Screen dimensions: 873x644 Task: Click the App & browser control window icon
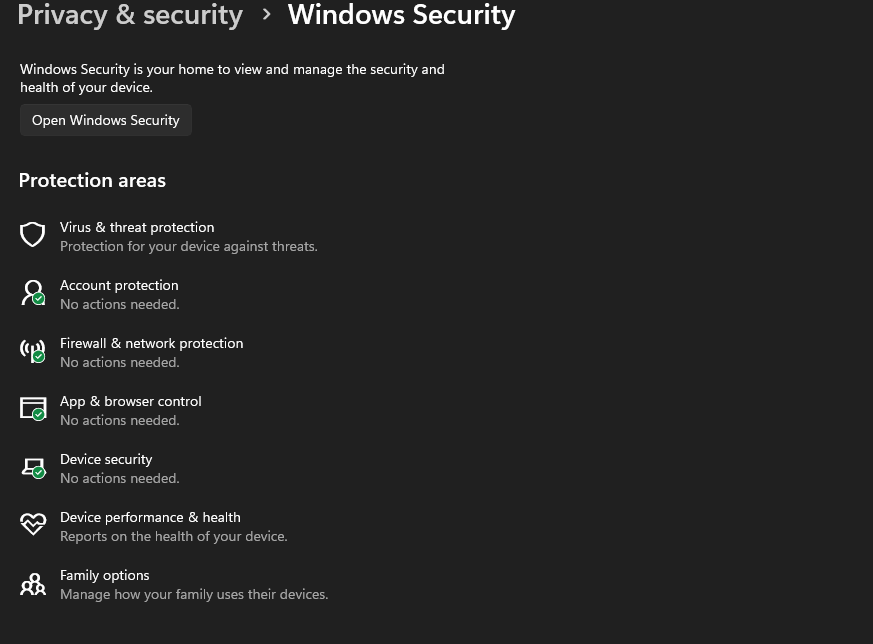point(33,409)
